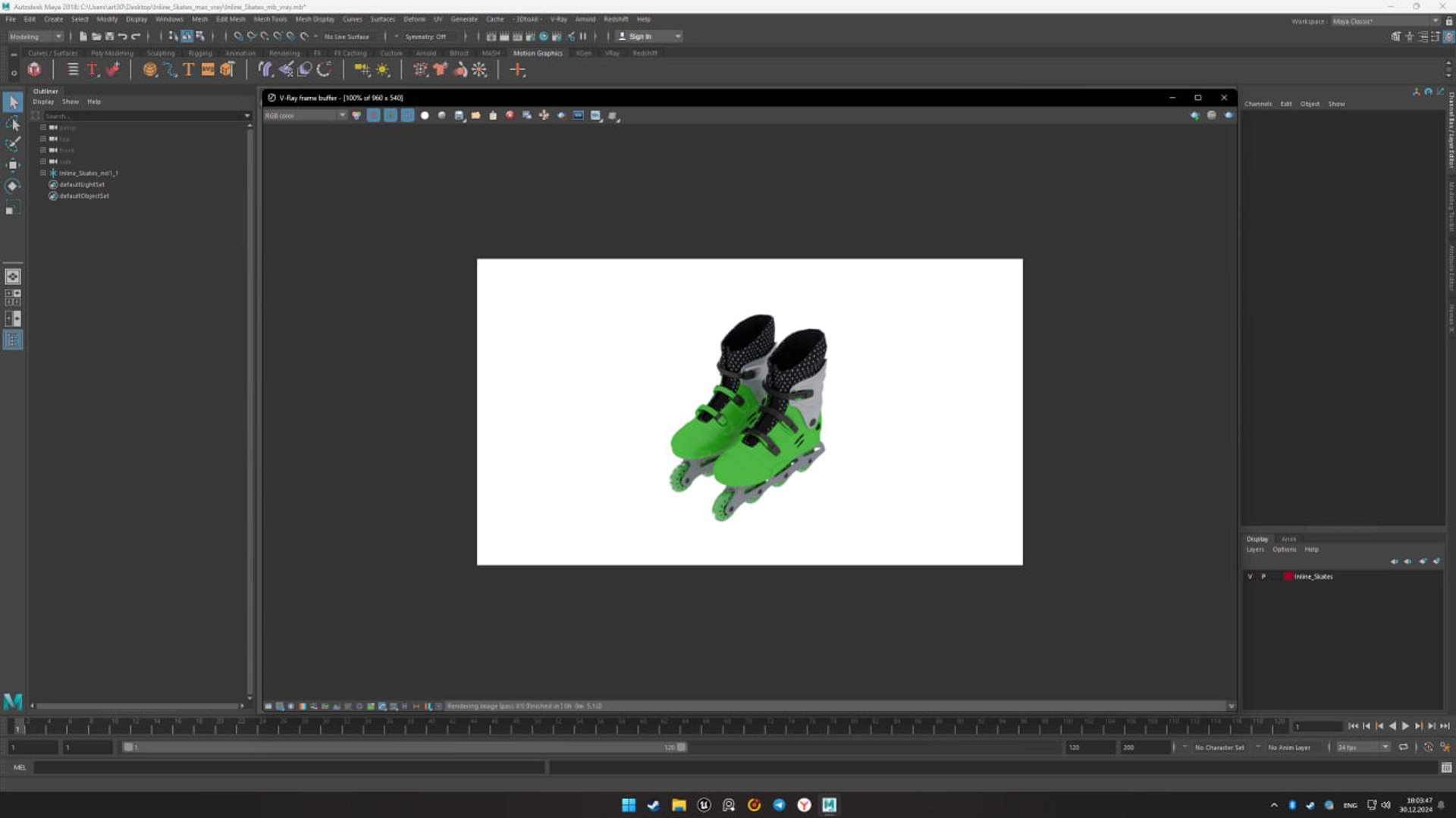Toggle the blue channel button in V-Ray frame buffer
Viewport: 1456px width, 818px height.
[407, 116]
